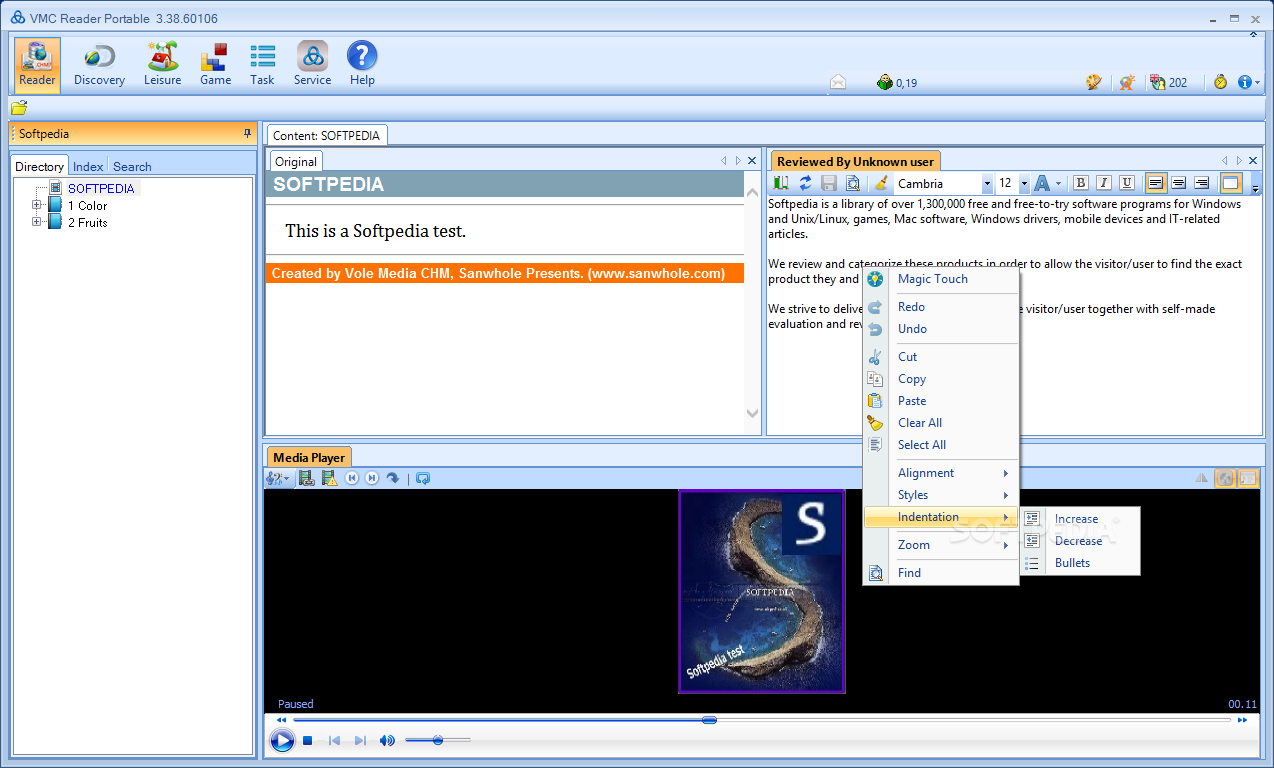Click the Play button in media controls
The image size is (1274, 768).
tap(282, 741)
